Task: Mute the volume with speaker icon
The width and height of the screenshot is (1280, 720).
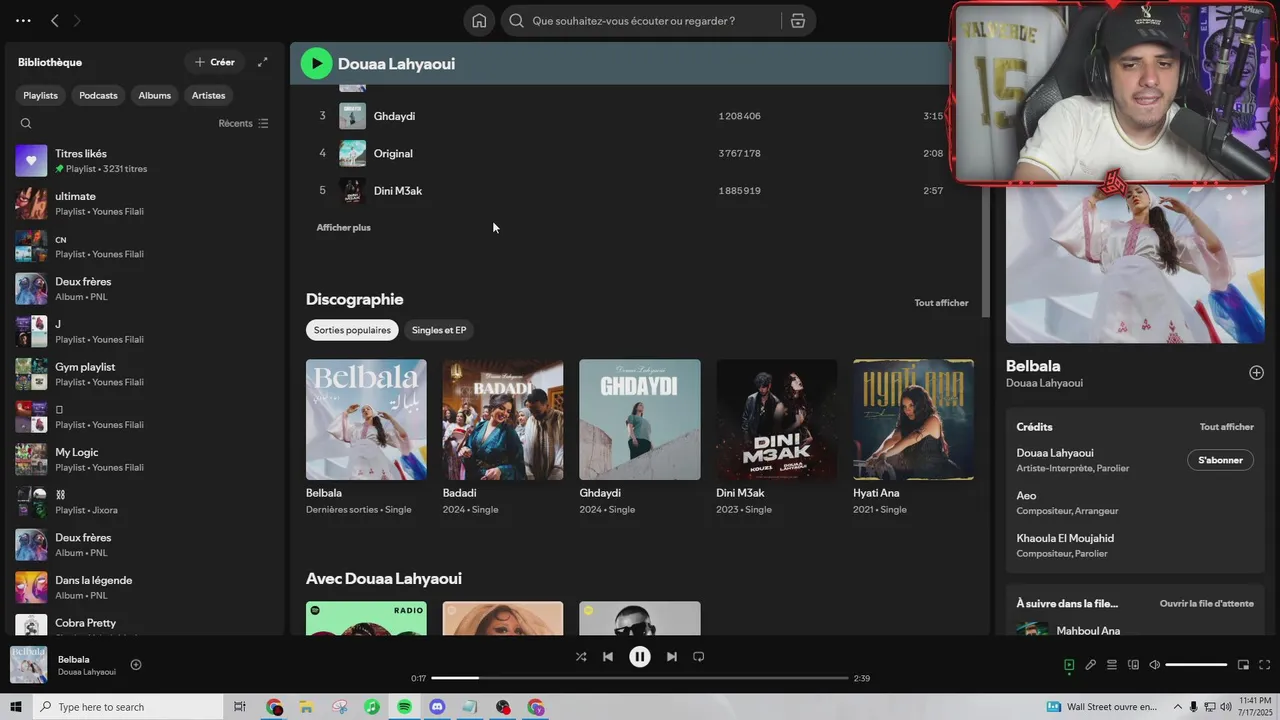Action: pyautogui.click(x=1155, y=665)
